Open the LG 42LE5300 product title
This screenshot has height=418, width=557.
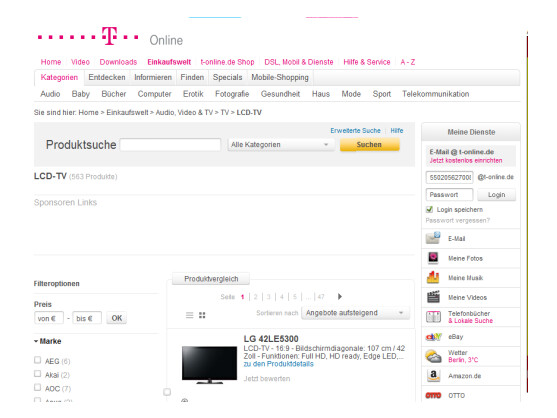coord(271,339)
